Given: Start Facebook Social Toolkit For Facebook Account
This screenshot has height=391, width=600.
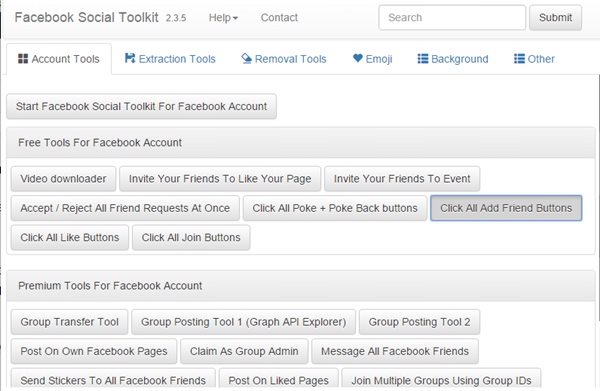Looking at the screenshot, I should click(x=141, y=106).
